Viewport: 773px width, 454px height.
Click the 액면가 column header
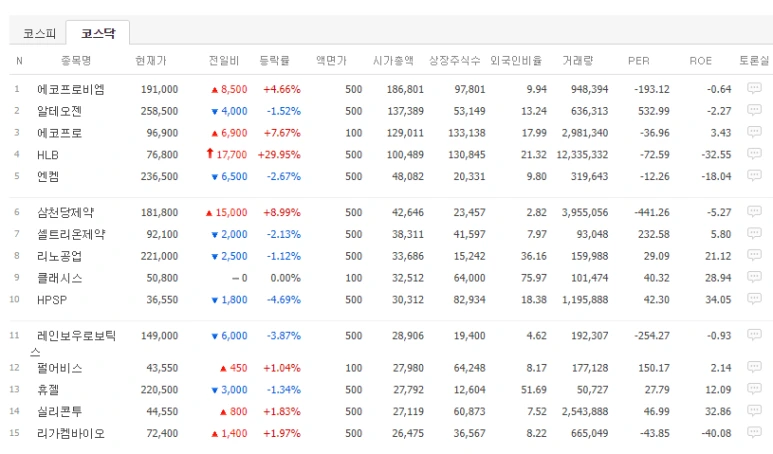point(331,61)
